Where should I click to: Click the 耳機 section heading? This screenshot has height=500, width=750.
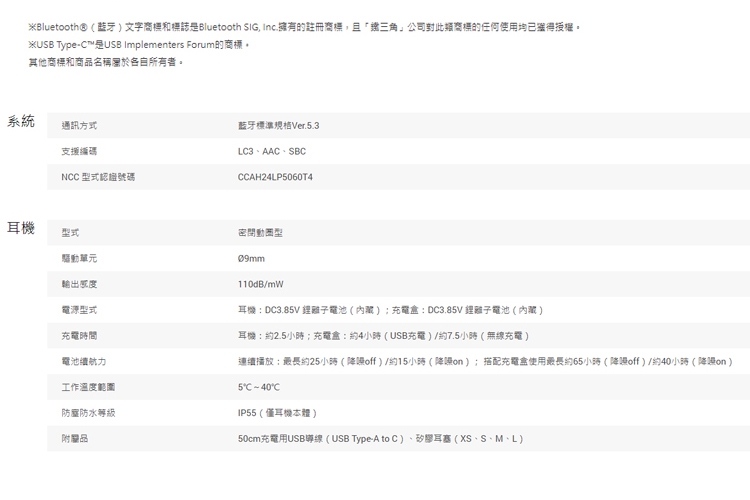coord(21,229)
